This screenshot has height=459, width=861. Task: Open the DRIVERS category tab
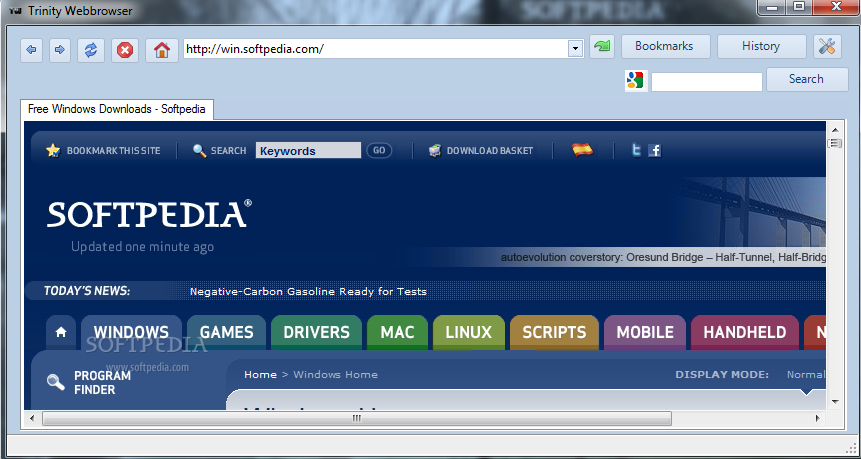(x=316, y=332)
